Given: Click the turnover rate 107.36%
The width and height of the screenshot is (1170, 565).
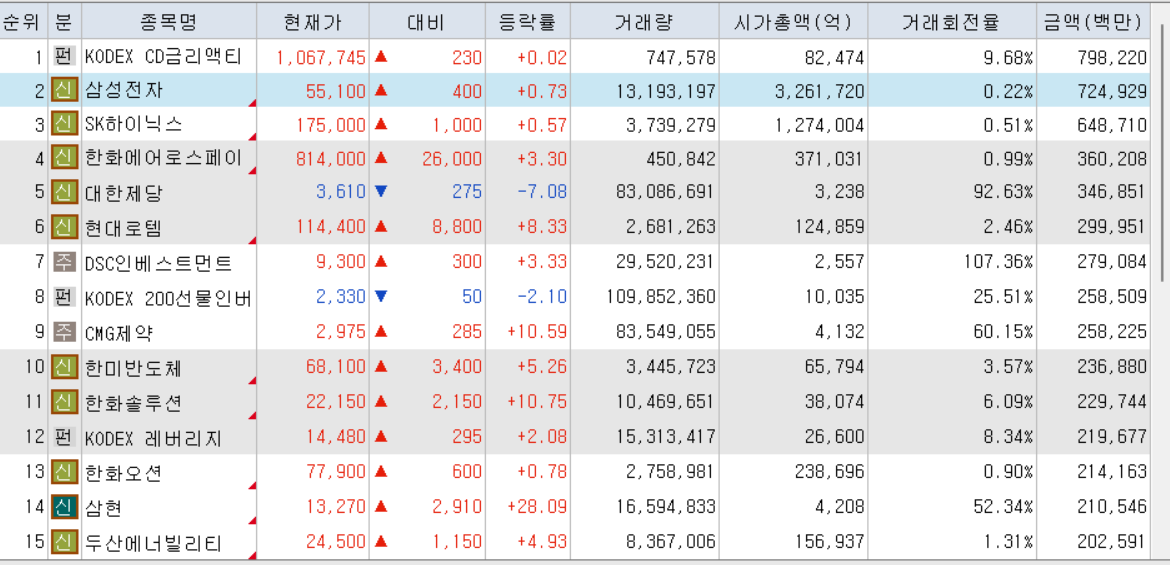Looking at the screenshot, I should (x=996, y=263).
